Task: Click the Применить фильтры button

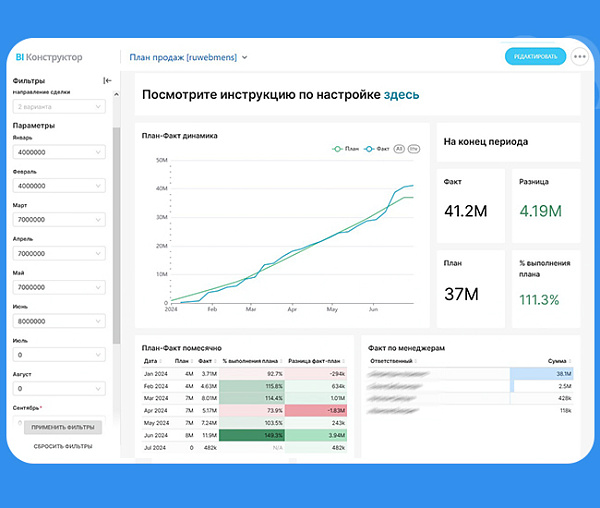Action: point(63,427)
